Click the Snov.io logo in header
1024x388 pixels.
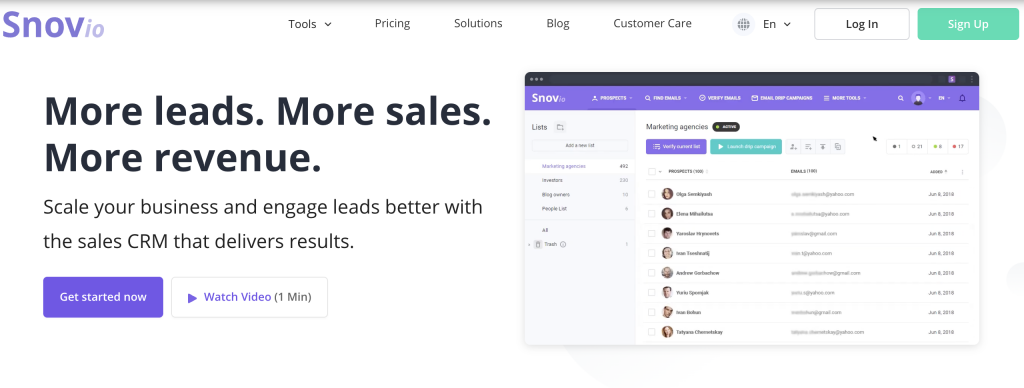53,24
